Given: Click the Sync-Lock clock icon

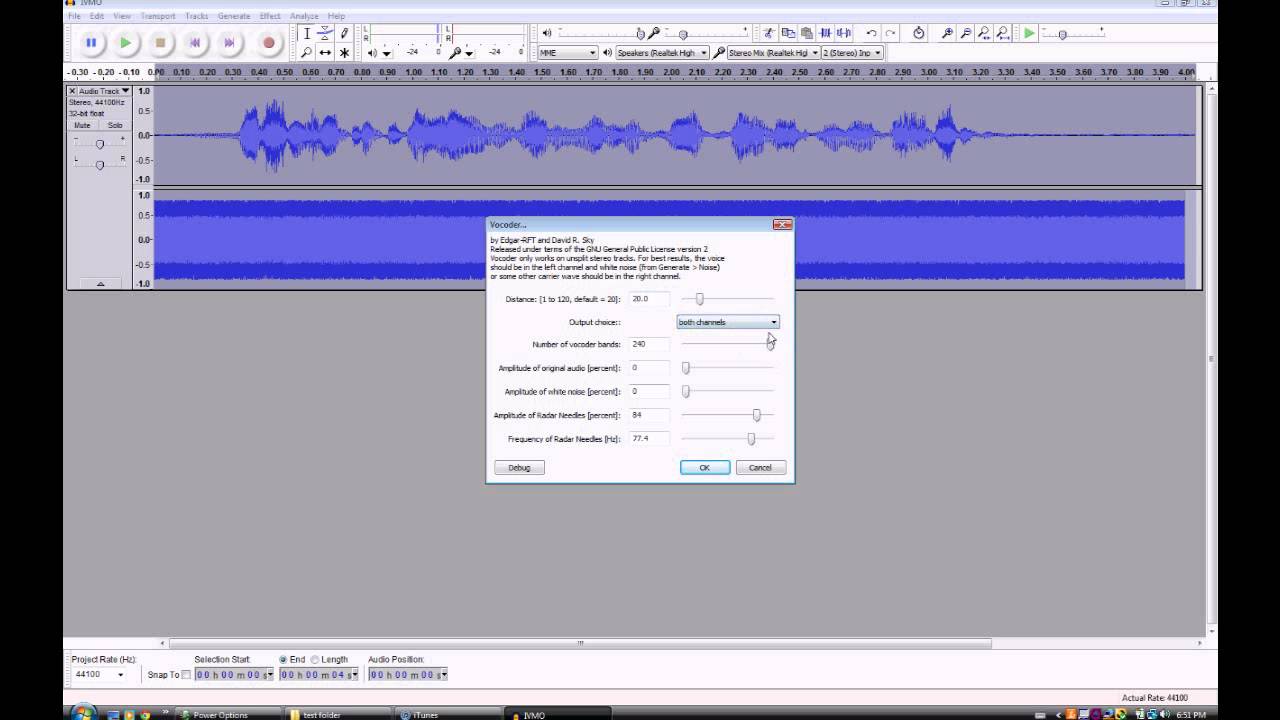Looking at the screenshot, I should (918, 33).
